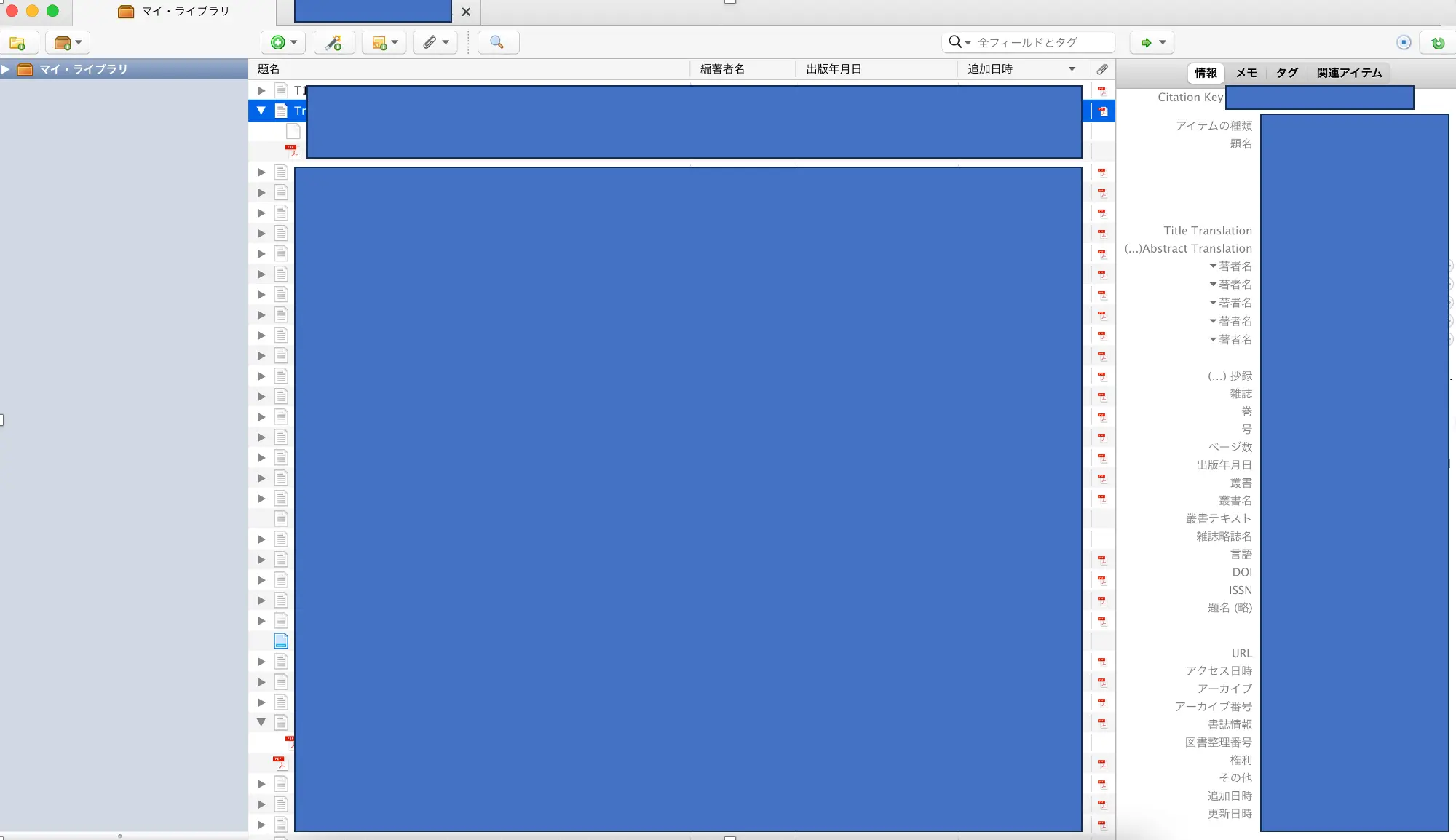Create a new item with the green plus

pyautogui.click(x=279, y=42)
